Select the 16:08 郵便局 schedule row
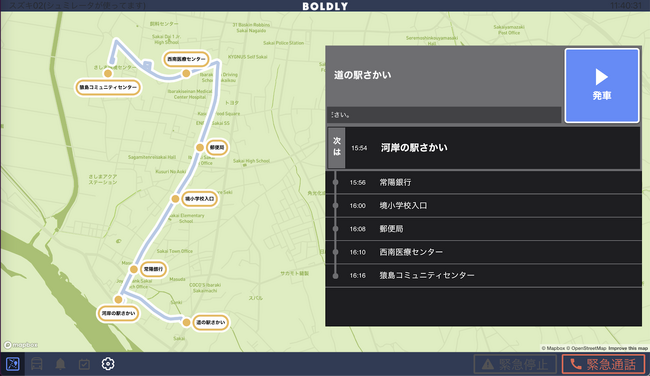 484,229
